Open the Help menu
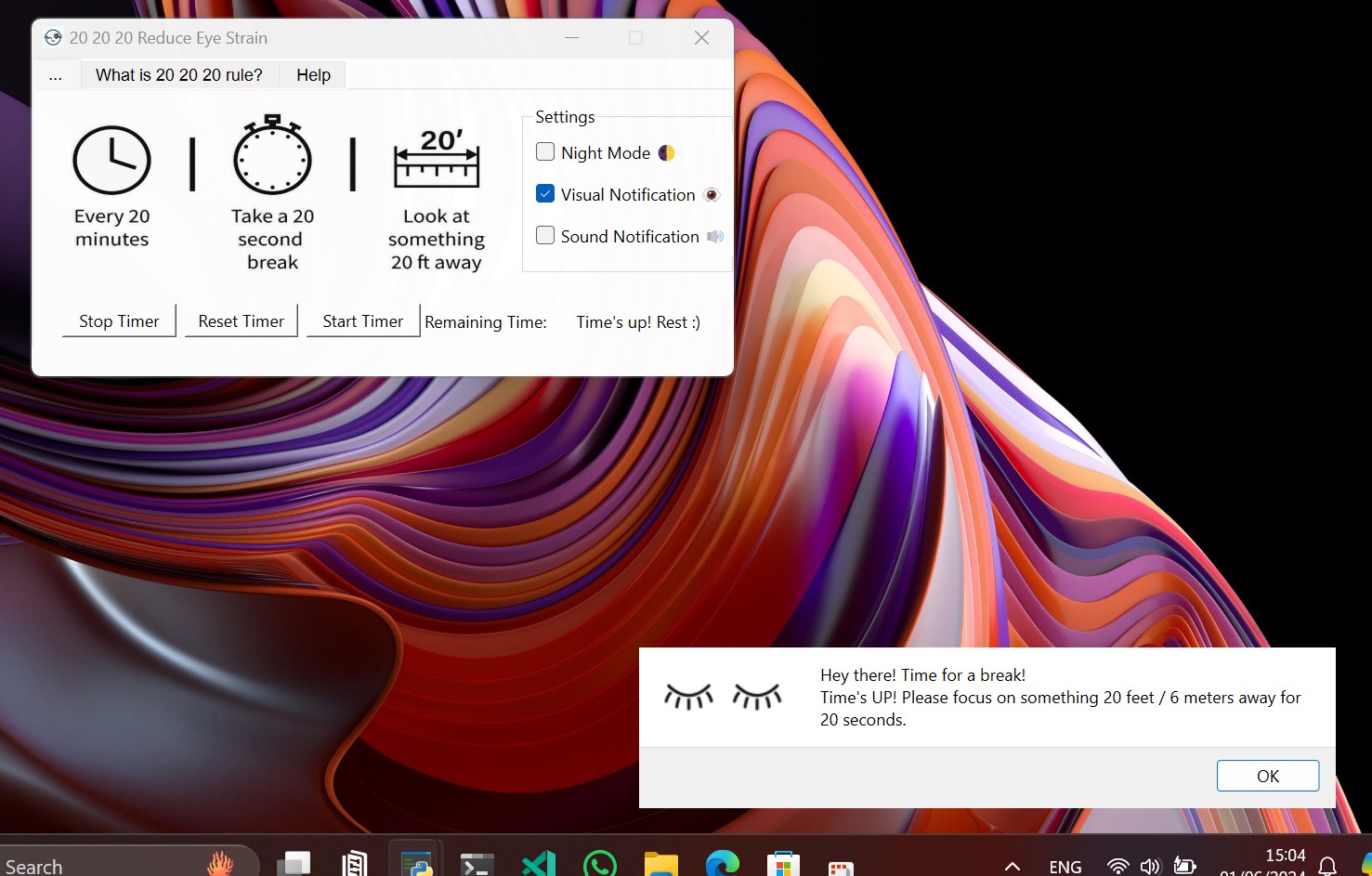1372x876 pixels. tap(312, 74)
